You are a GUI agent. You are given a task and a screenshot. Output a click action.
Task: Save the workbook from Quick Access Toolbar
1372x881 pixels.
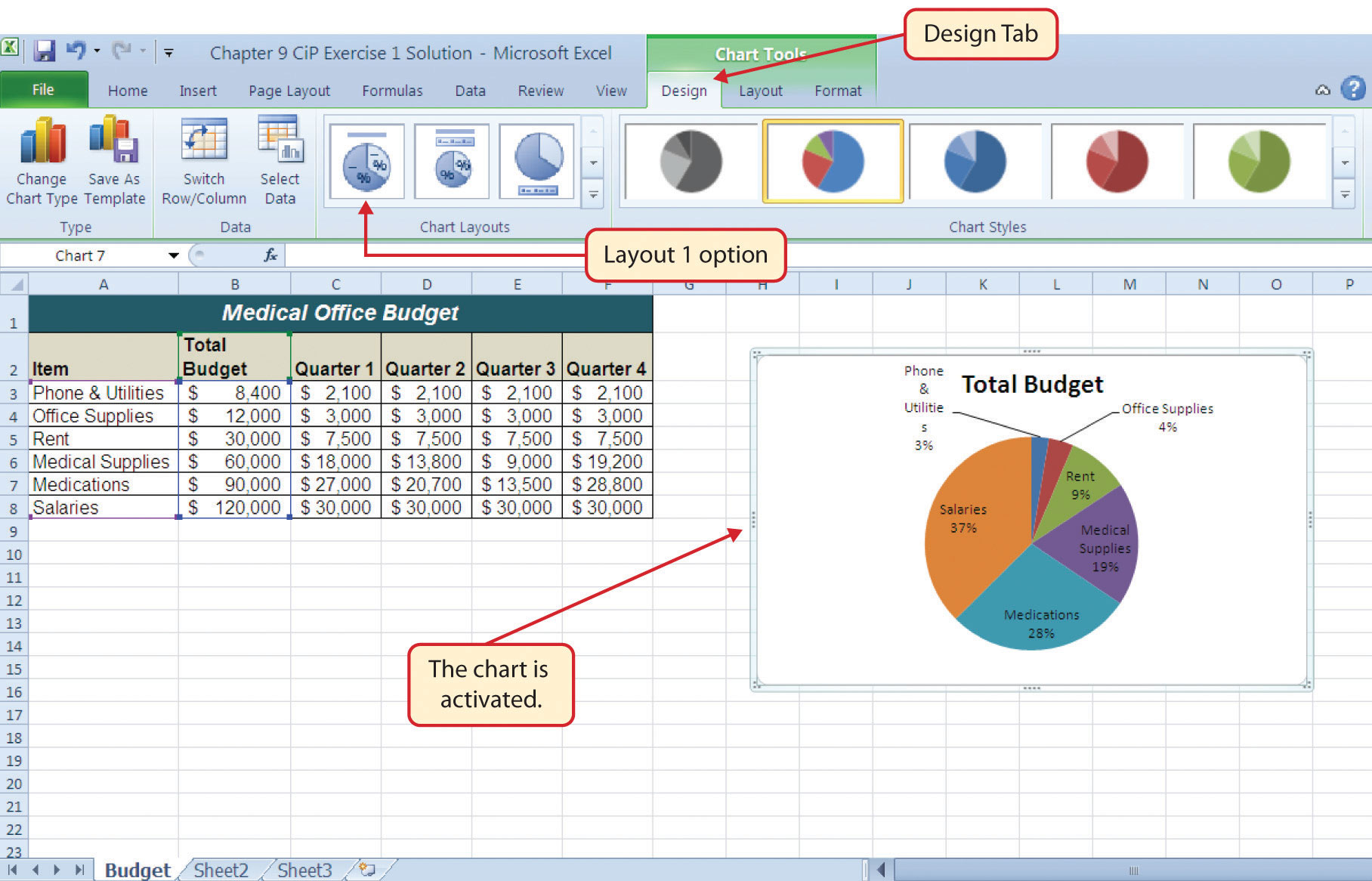click(45, 51)
